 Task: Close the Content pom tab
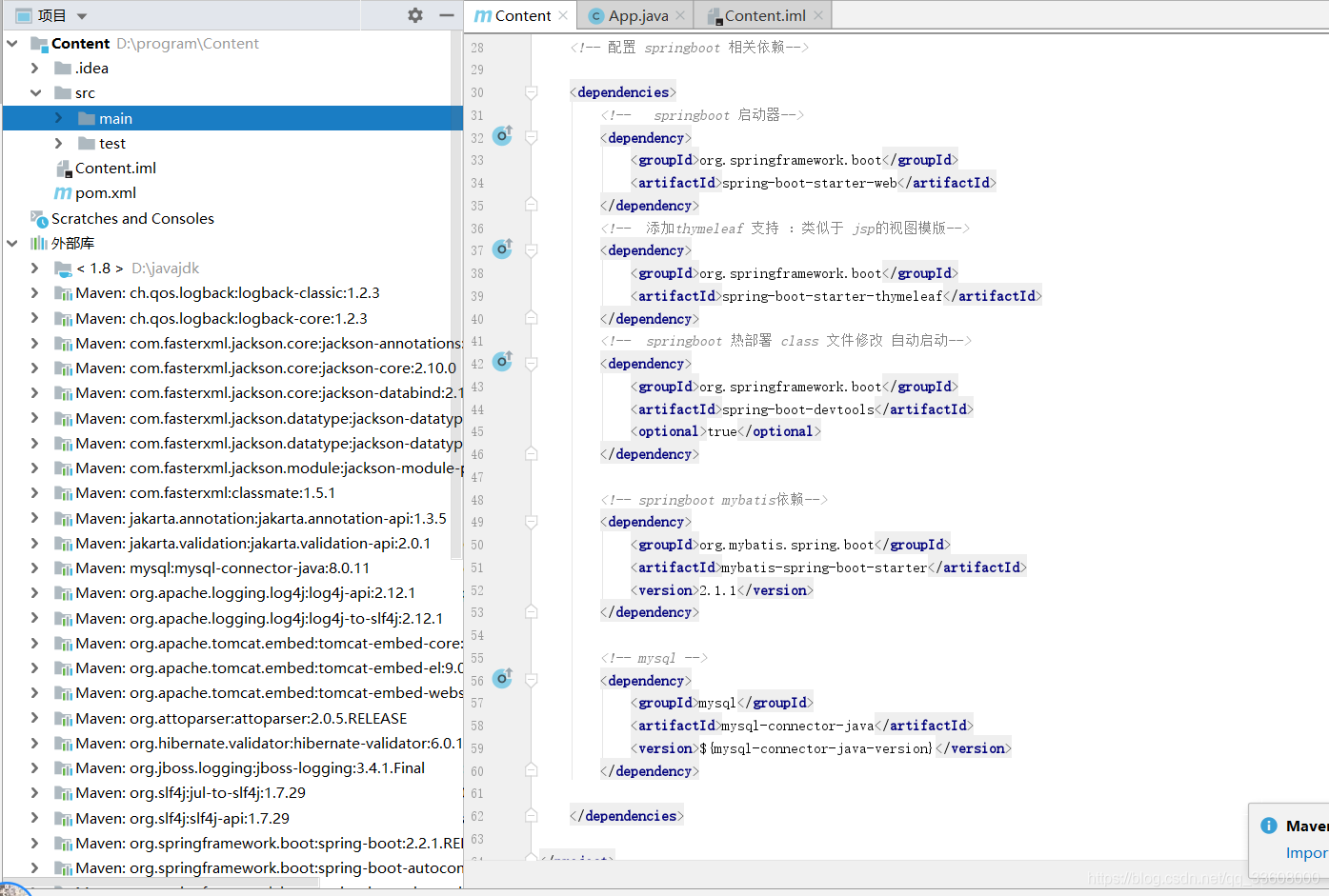(x=564, y=15)
